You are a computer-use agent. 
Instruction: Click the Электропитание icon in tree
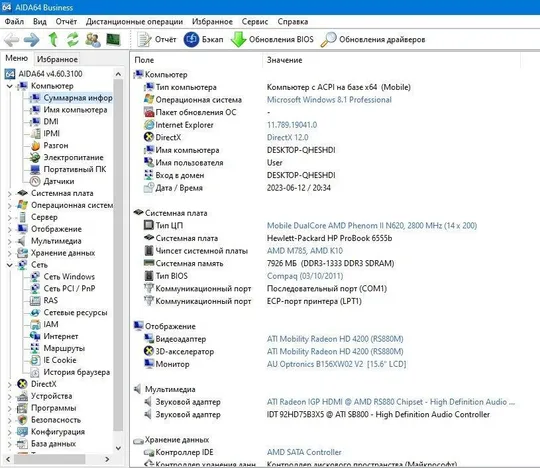pyautogui.click(x=35, y=157)
